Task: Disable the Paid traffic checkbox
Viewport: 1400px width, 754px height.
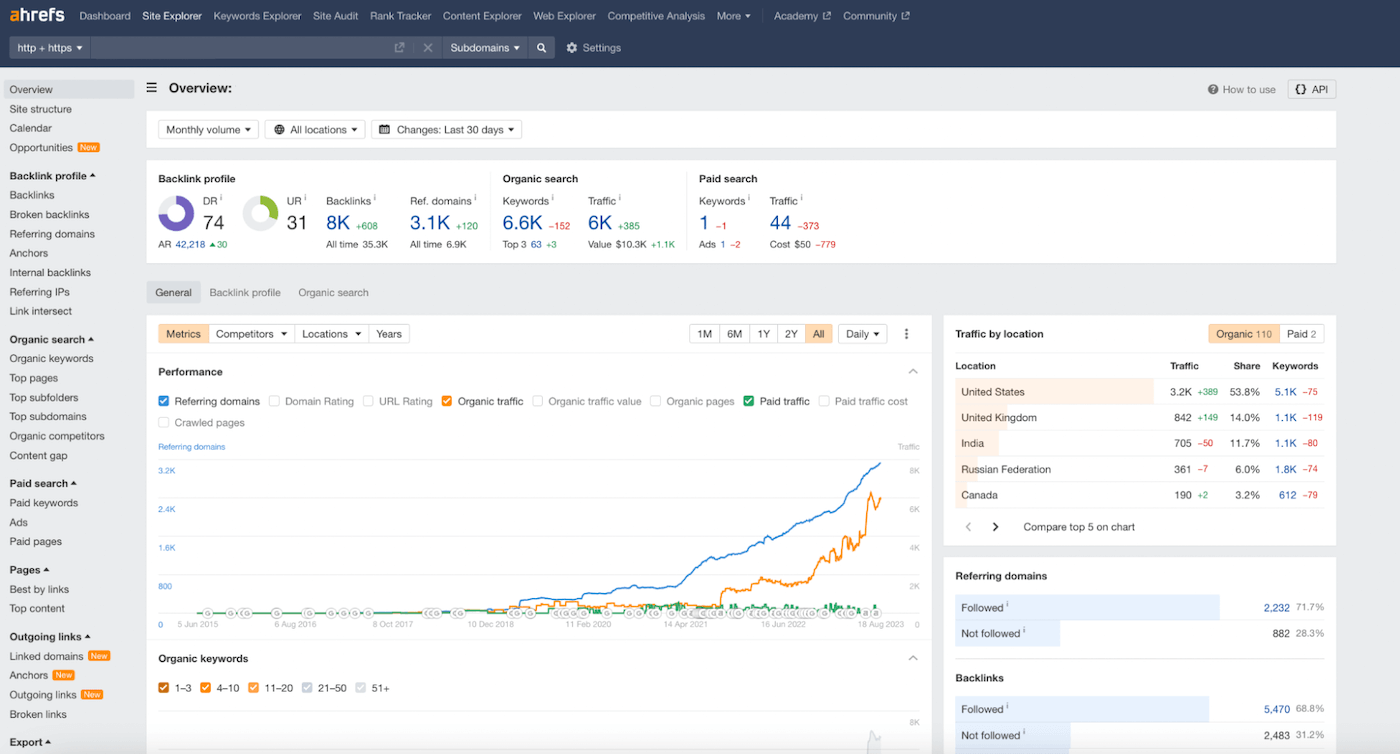Action: tap(748, 401)
